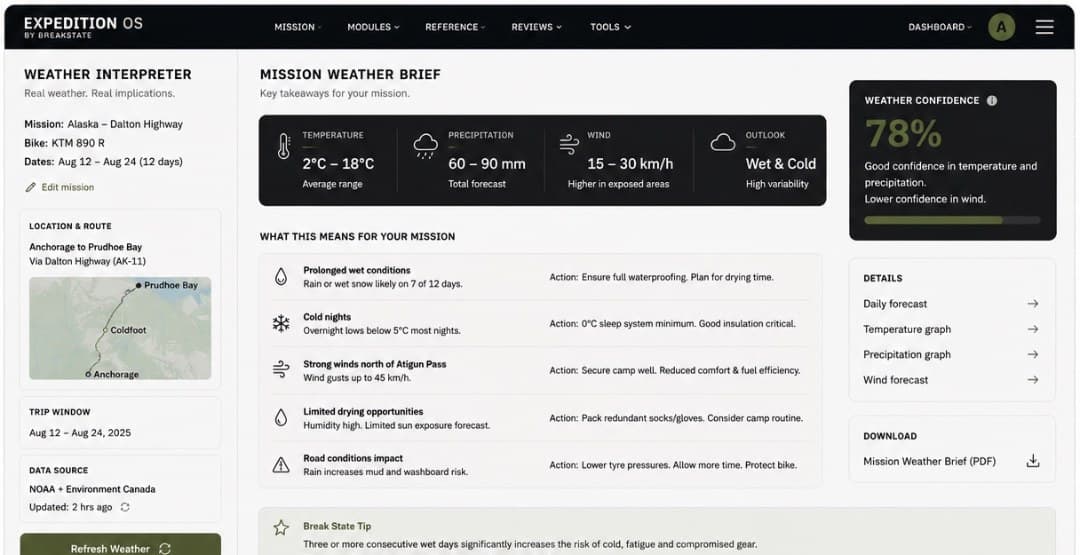Click the arrow next to Temperature graph

point(1032,329)
